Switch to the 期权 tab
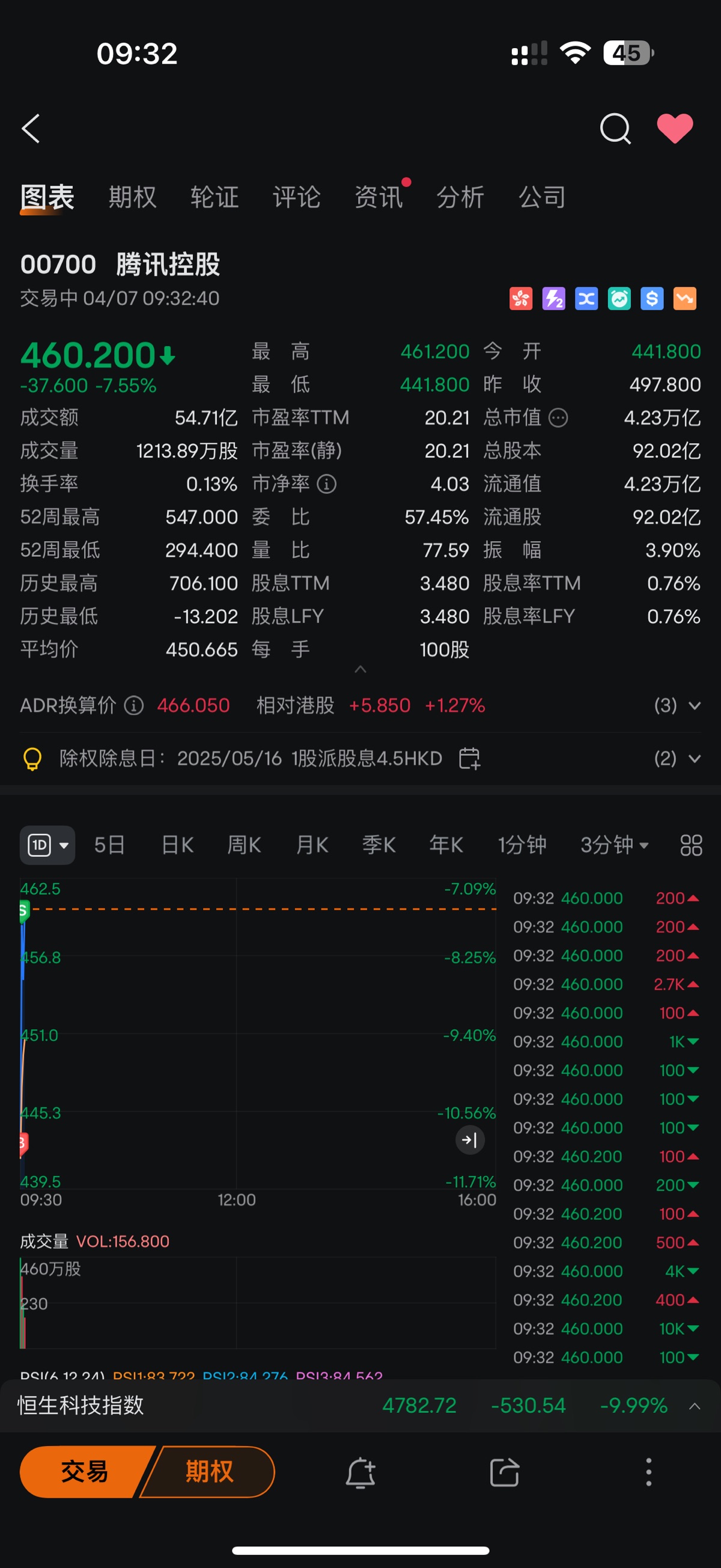The height and width of the screenshot is (1568, 721). tap(133, 197)
